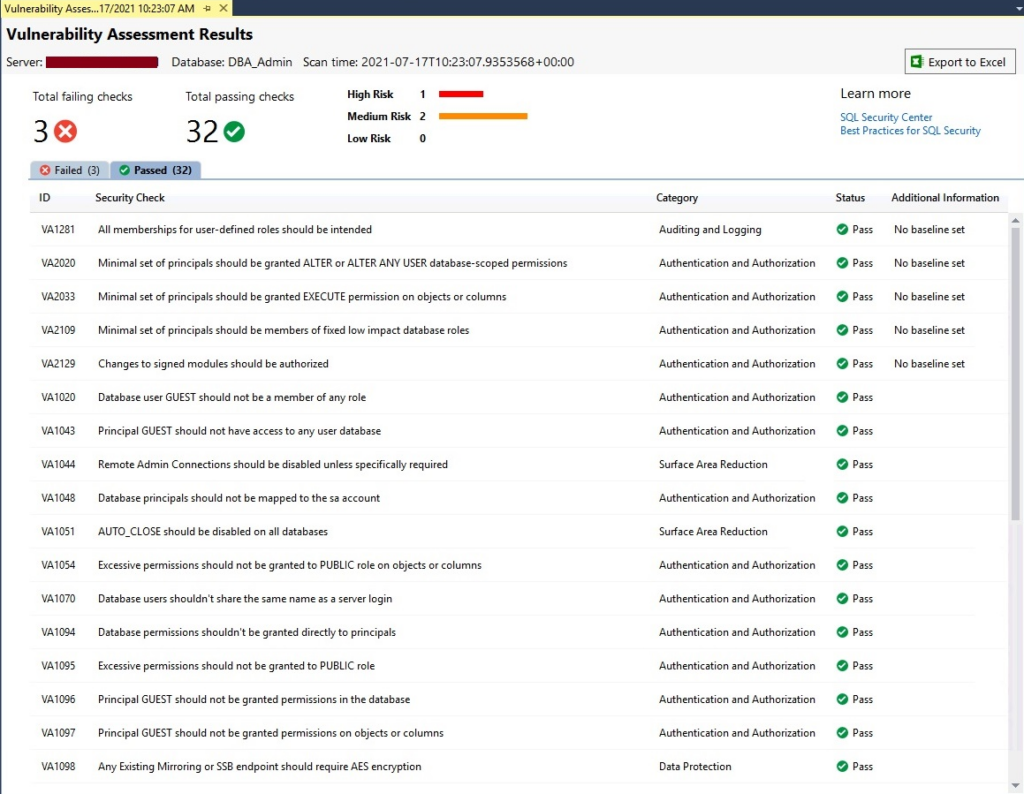Image resolution: width=1024 pixels, height=794 pixels.
Task: Close the Vulnerability Assessment document tab
Action: [222, 8]
